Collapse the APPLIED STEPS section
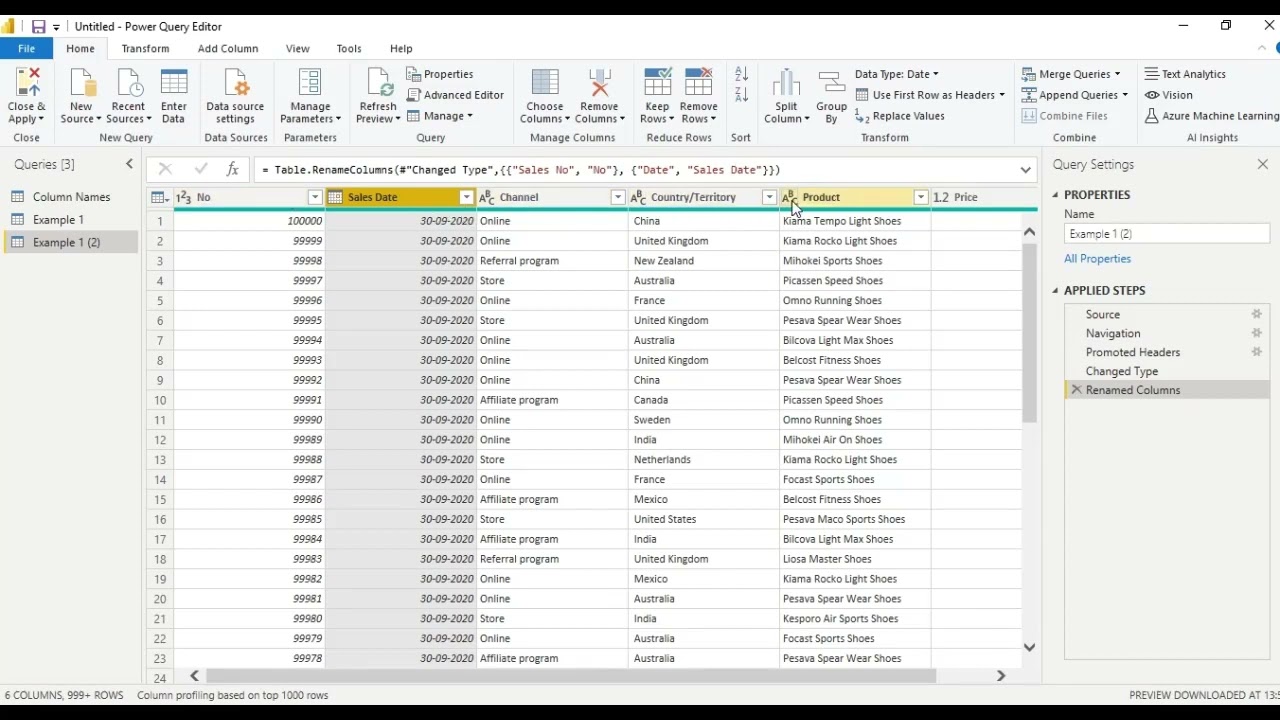The image size is (1280, 720). pyautogui.click(x=1055, y=291)
